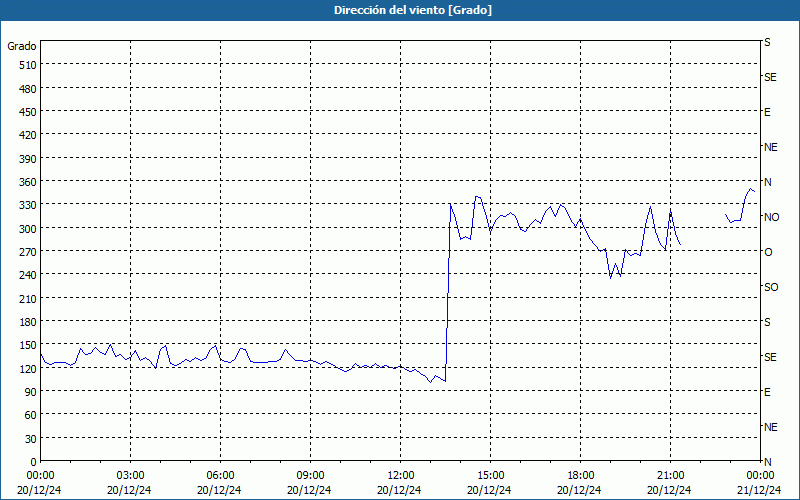Viewport: 800px width, 500px height.
Task: Click the 'N' compass label at 360 level
Action: [767, 182]
